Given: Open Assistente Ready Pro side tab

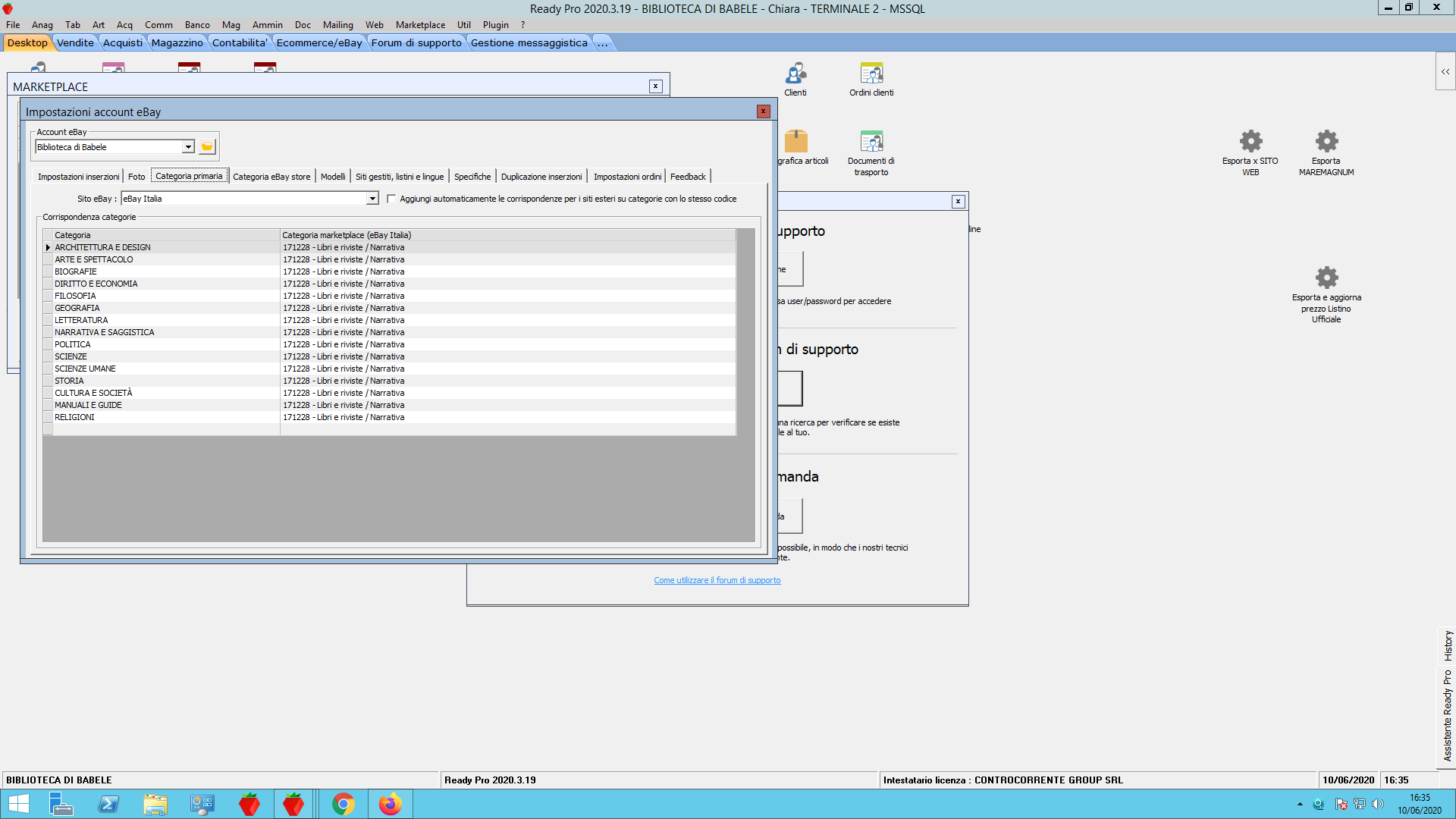Looking at the screenshot, I should (1448, 716).
